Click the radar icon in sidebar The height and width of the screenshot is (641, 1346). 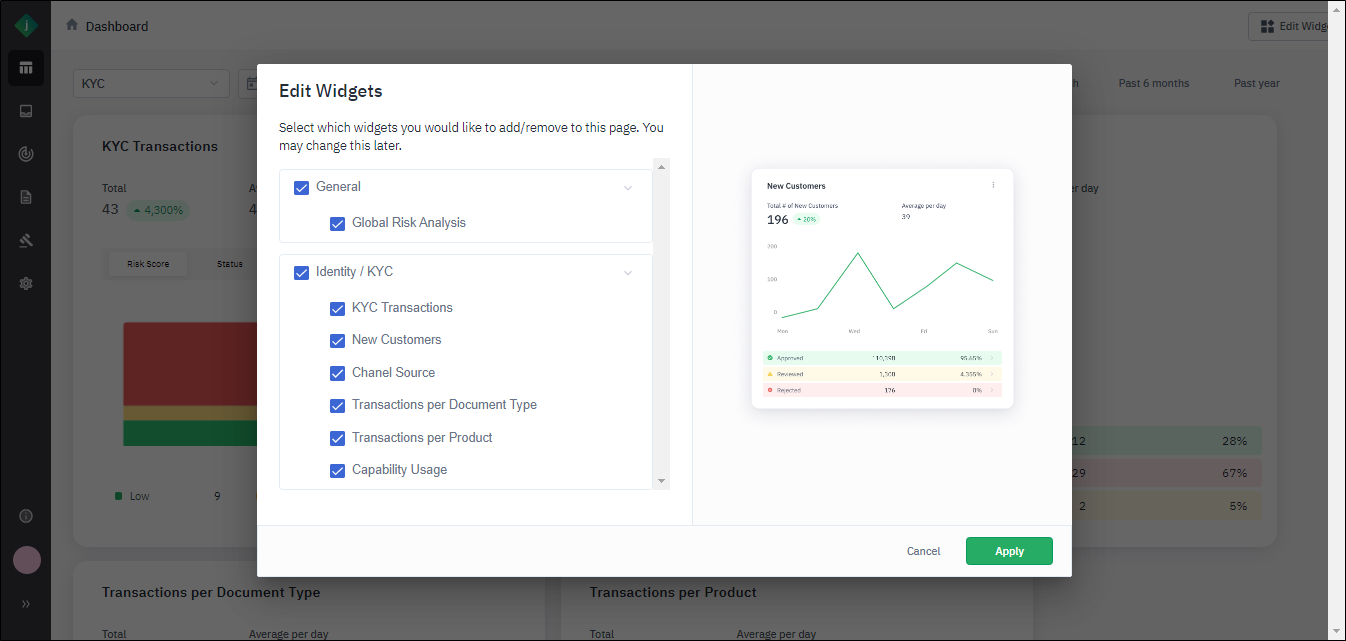point(26,154)
